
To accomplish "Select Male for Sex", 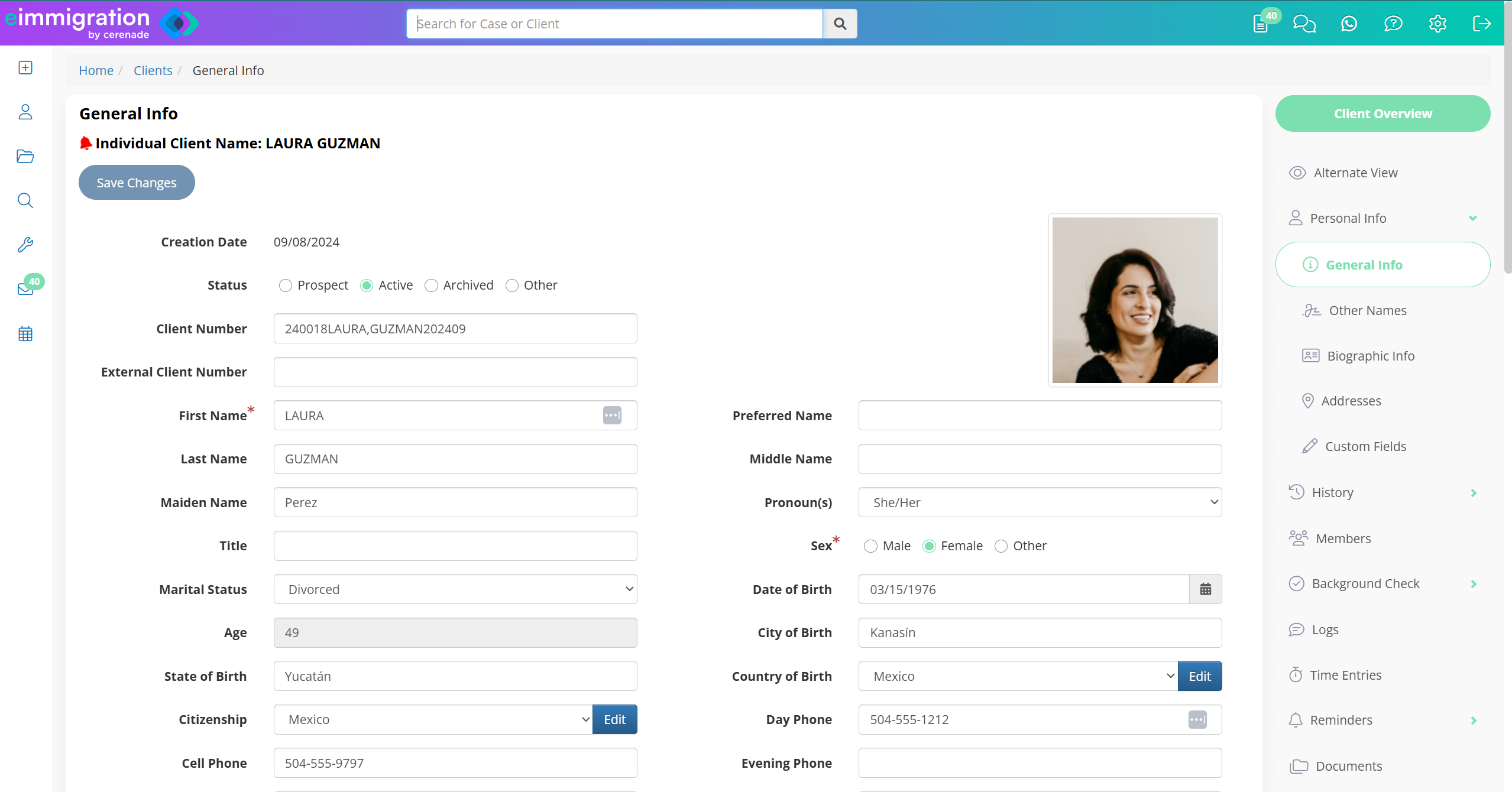I will point(870,546).
